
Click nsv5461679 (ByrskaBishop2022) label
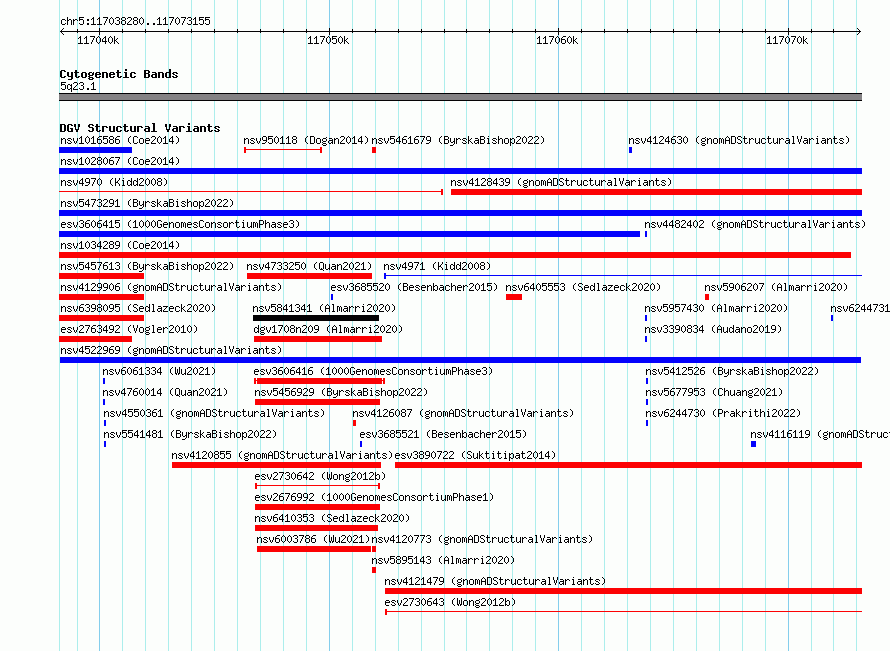(458, 140)
